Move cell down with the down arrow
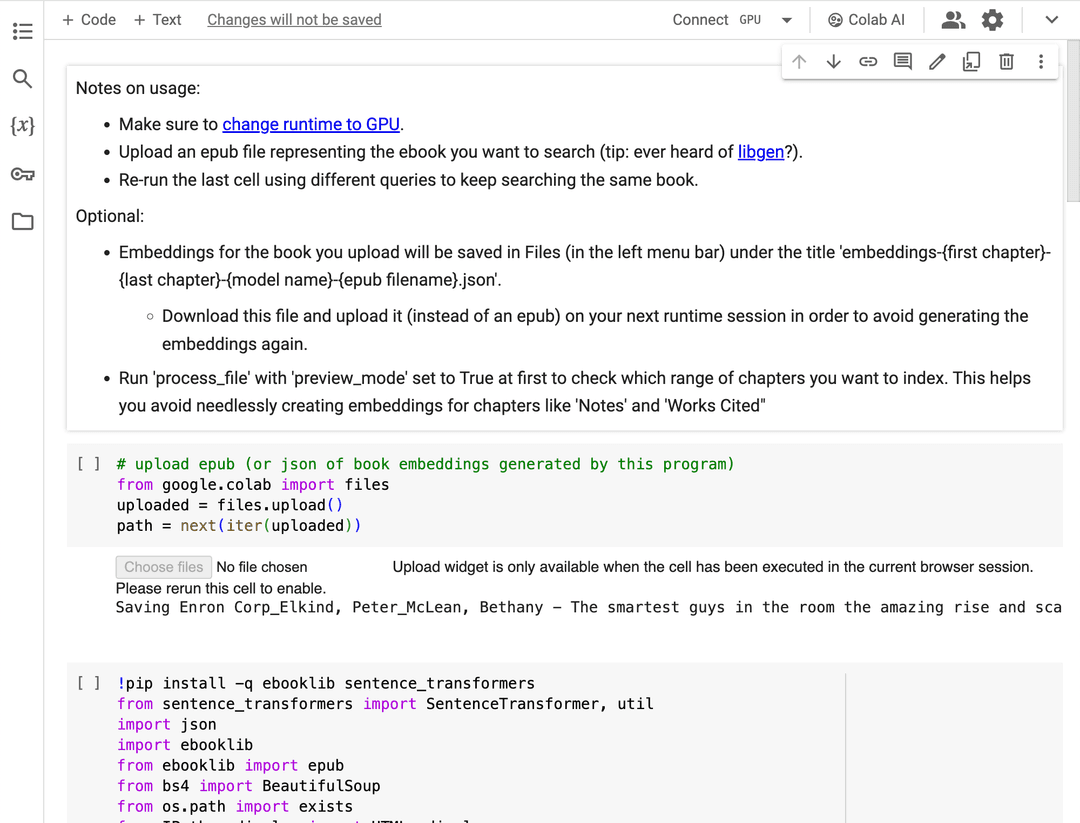This screenshot has width=1080, height=823. coord(833,62)
